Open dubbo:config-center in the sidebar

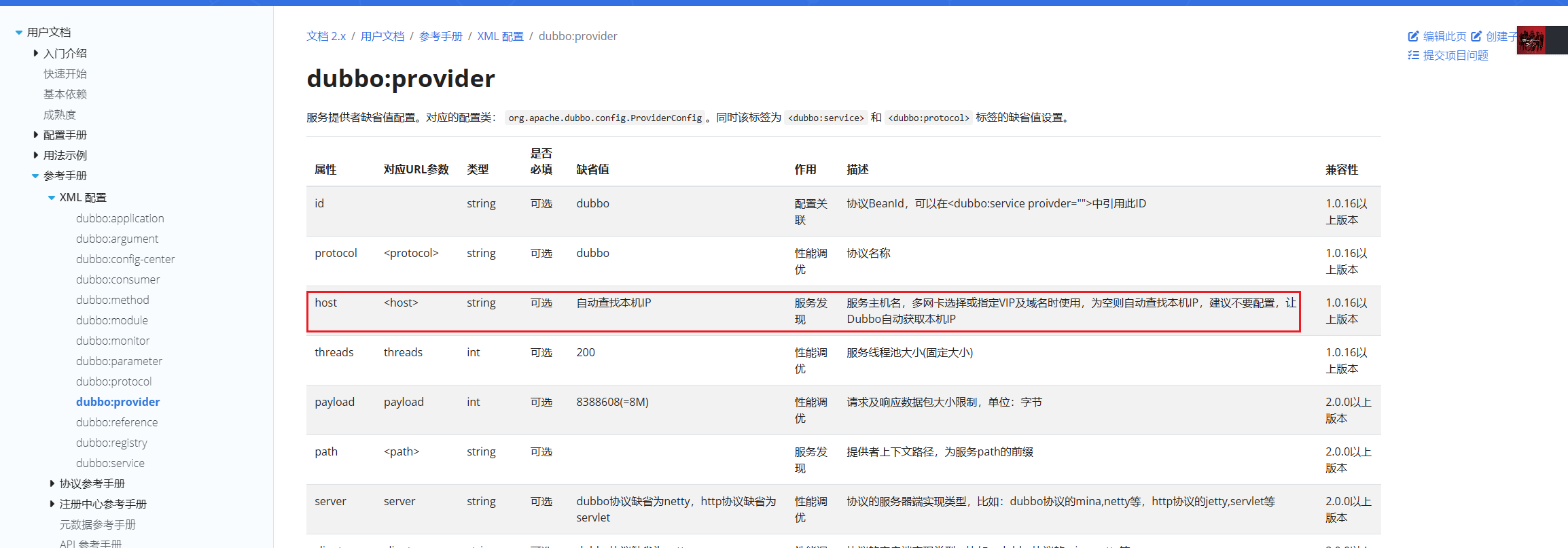tap(126, 259)
